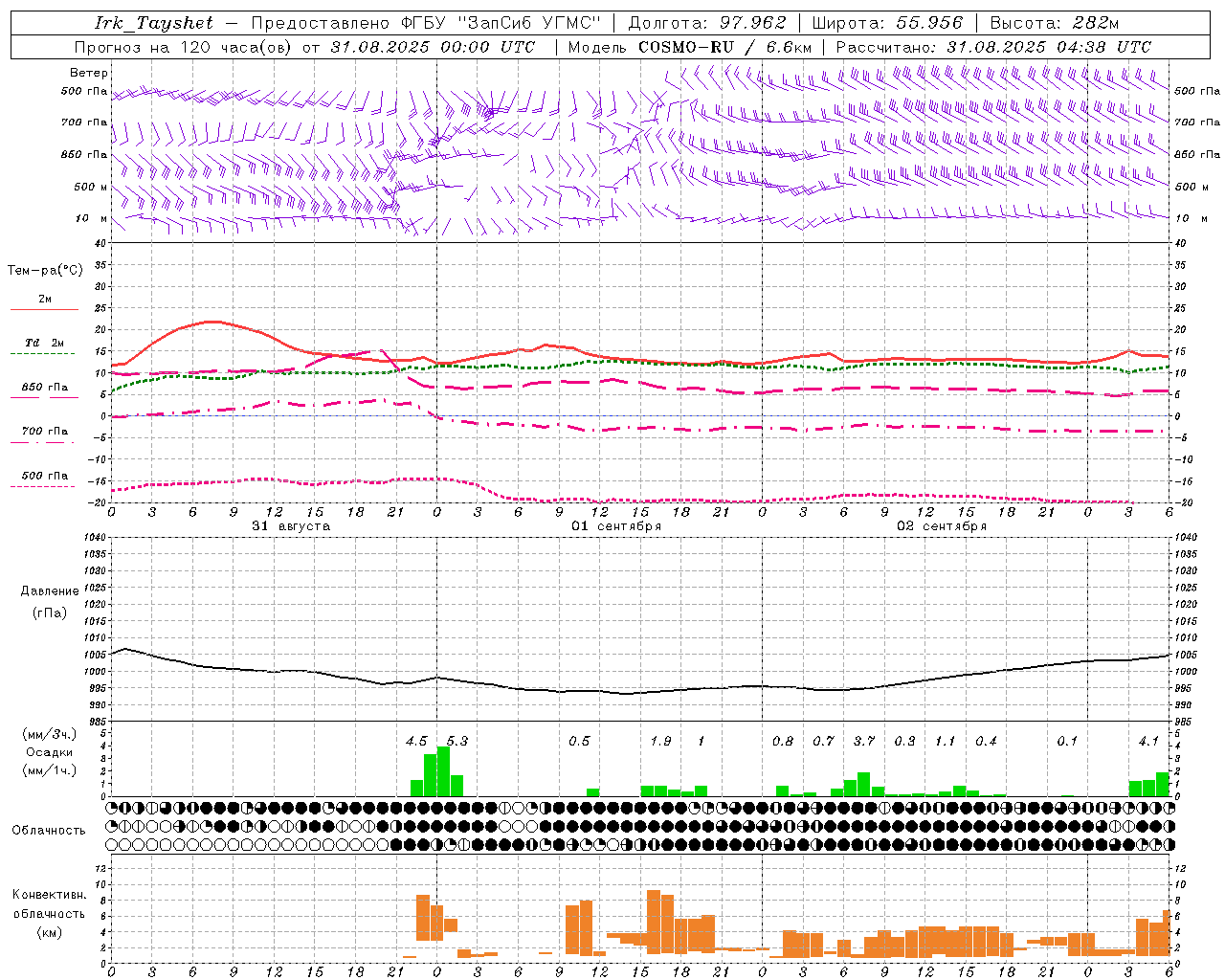Click the Облачность panel label
1225x980 pixels.
(49, 831)
